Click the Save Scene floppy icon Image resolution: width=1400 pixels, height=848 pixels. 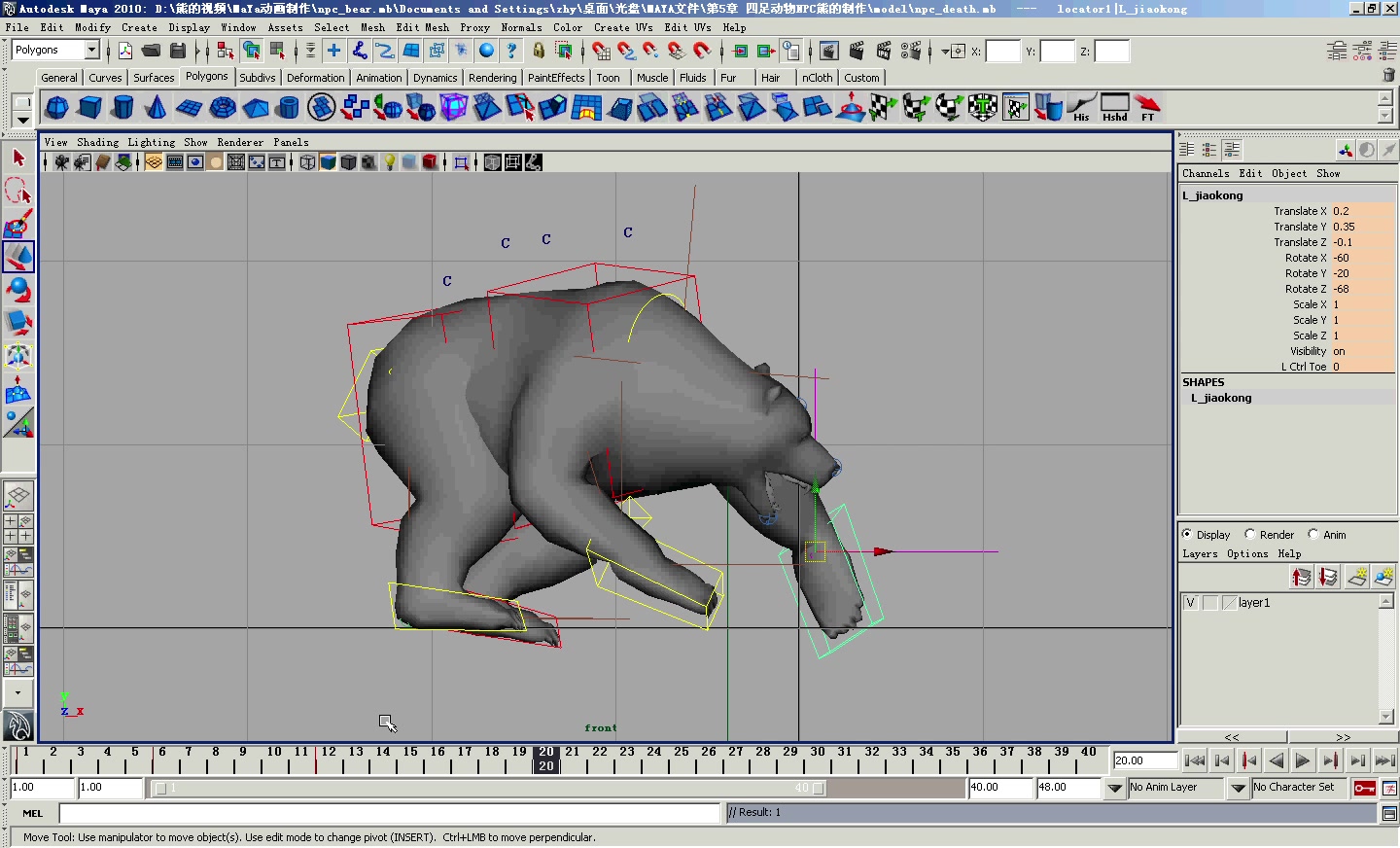(x=177, y=51)
